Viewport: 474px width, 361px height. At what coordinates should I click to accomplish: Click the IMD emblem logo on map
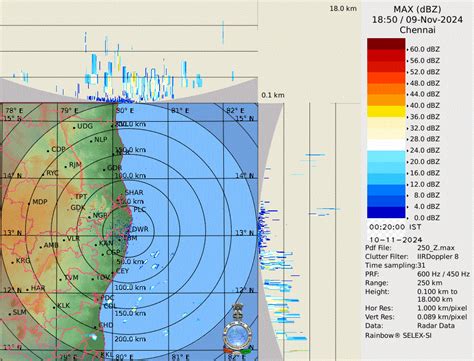(x=238, y=329)
